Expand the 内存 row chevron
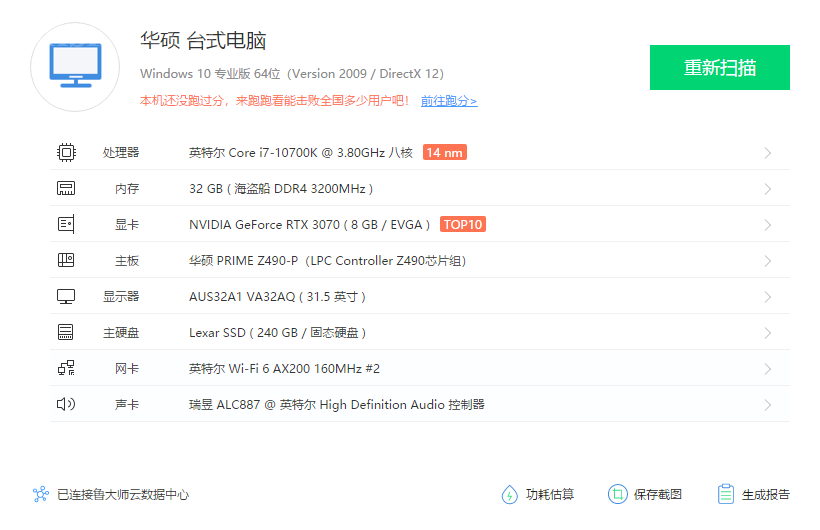820x530 pixels. [768, 189]
